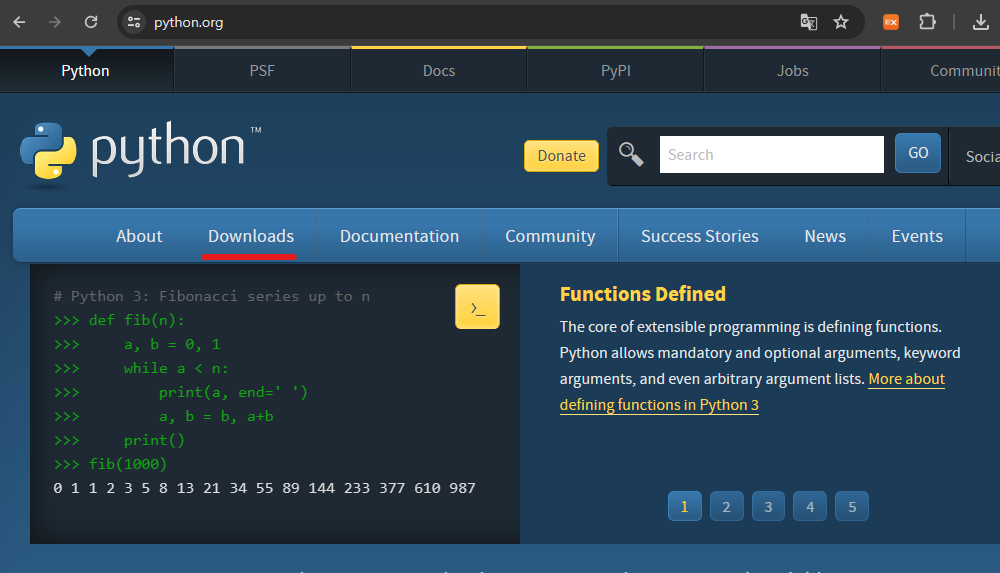Follow the More about defining functions link
1000x573 pixels.
(659, 405)
